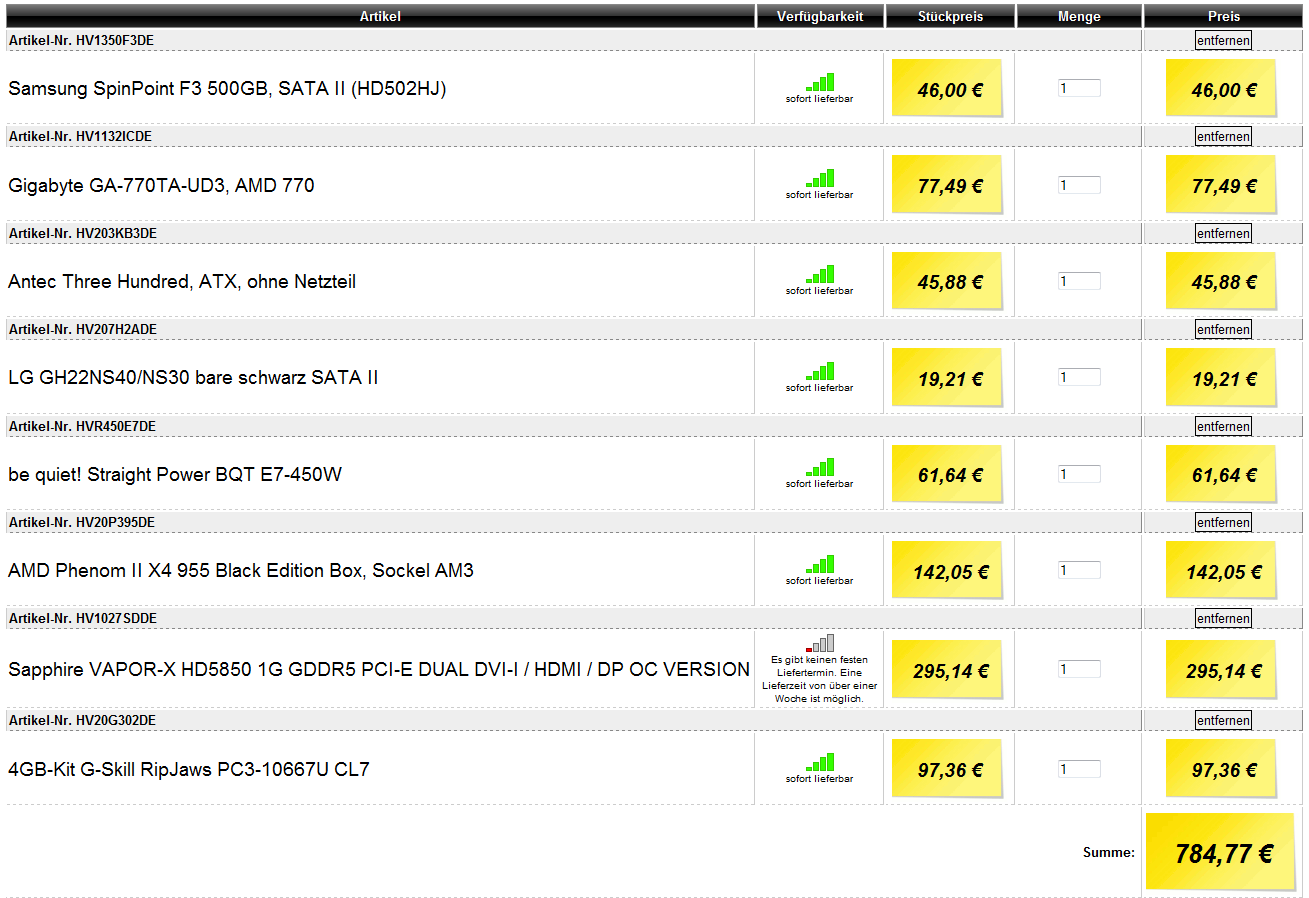Click the delivery notice text for Sapphire VAPOR-X
The height and width of the screenshot is (898, 1309).
pos(820,679)
